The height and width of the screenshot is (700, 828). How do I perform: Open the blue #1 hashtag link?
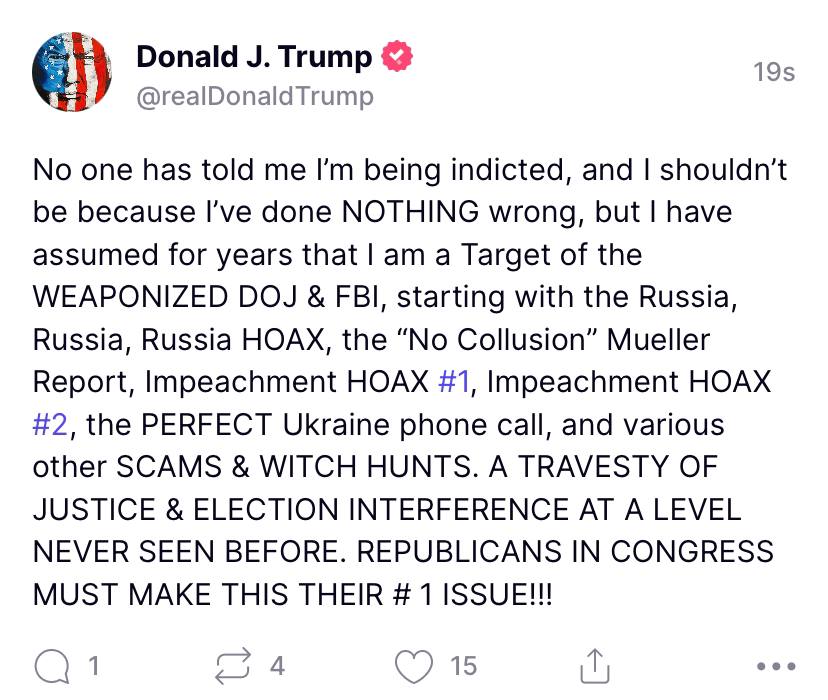(456, 381)
